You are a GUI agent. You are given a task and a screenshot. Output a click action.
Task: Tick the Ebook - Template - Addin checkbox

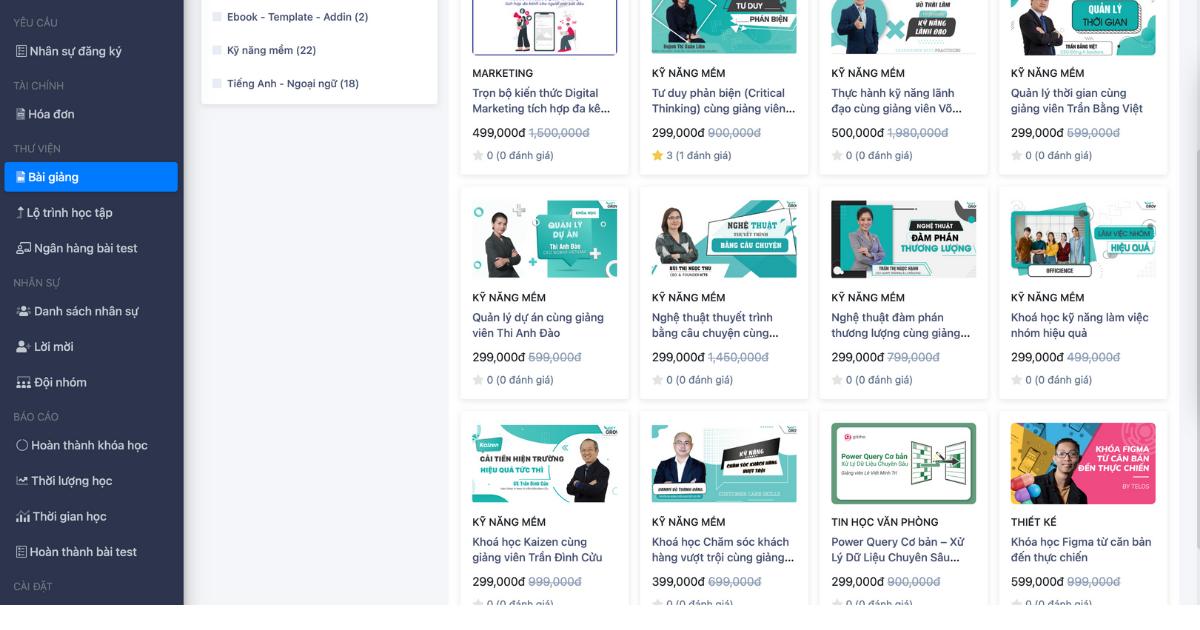coord(217,17)
